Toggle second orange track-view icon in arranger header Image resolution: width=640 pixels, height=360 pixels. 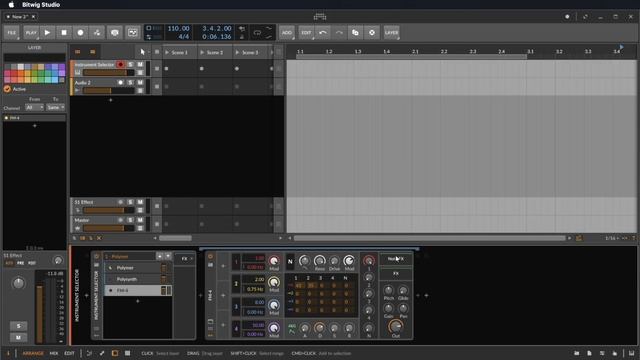pyautogui.click(x=93, y=52)
